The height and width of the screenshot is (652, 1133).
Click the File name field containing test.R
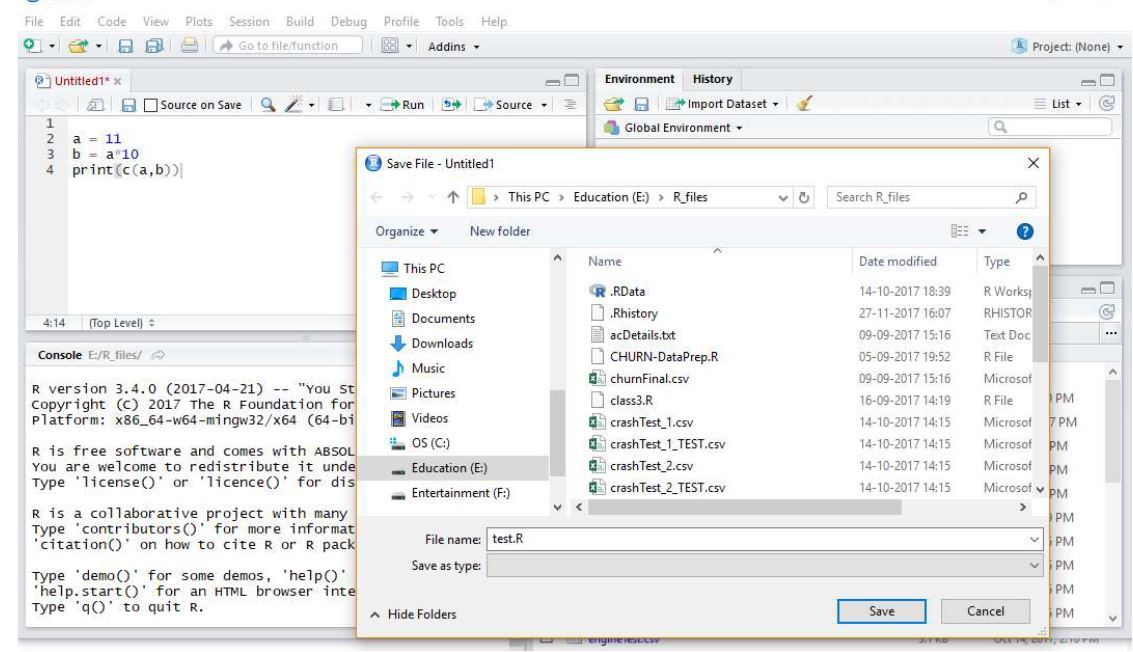coord(764,539)
